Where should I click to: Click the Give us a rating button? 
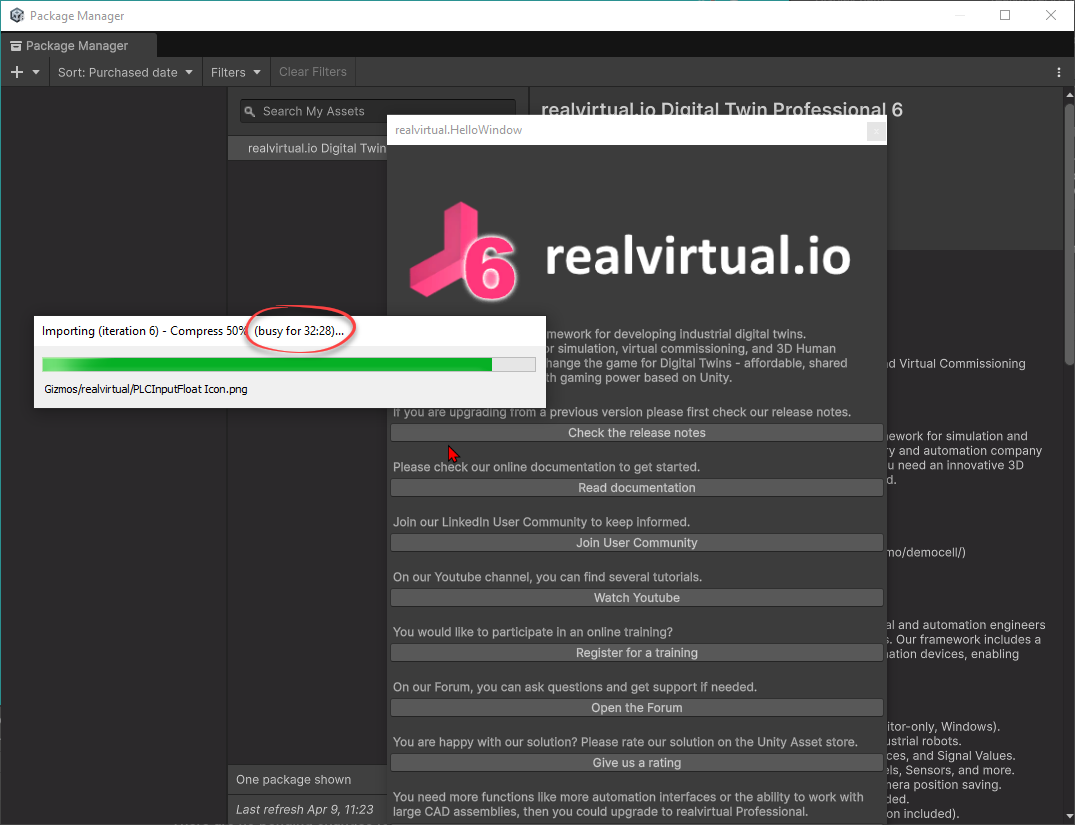pyautogui.click(x=637, y=763)
